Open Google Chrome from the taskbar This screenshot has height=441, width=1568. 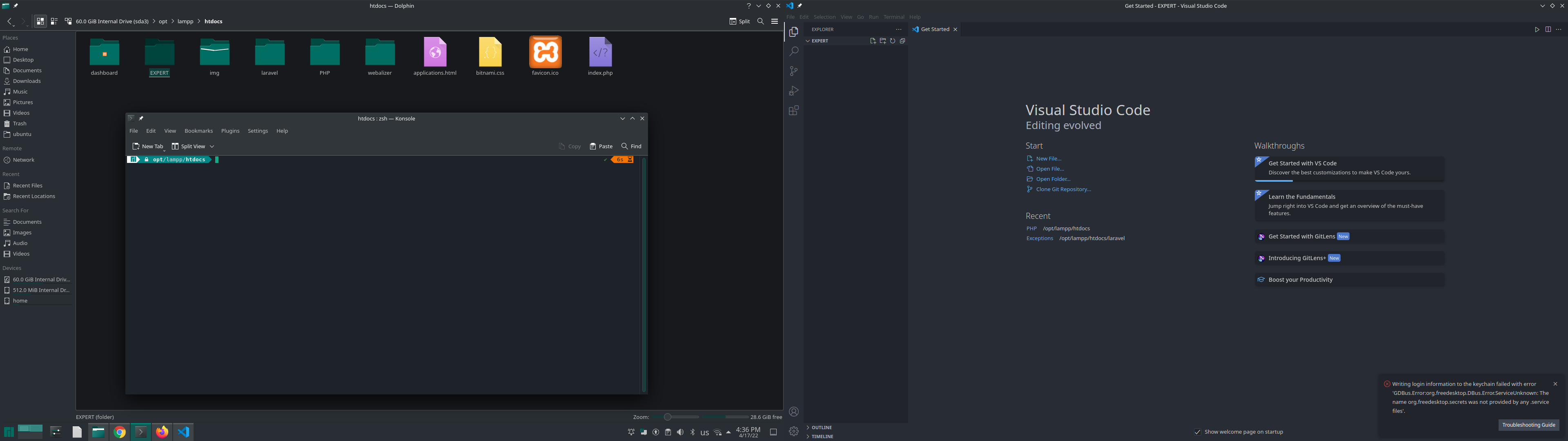click(x=119, y=432)
